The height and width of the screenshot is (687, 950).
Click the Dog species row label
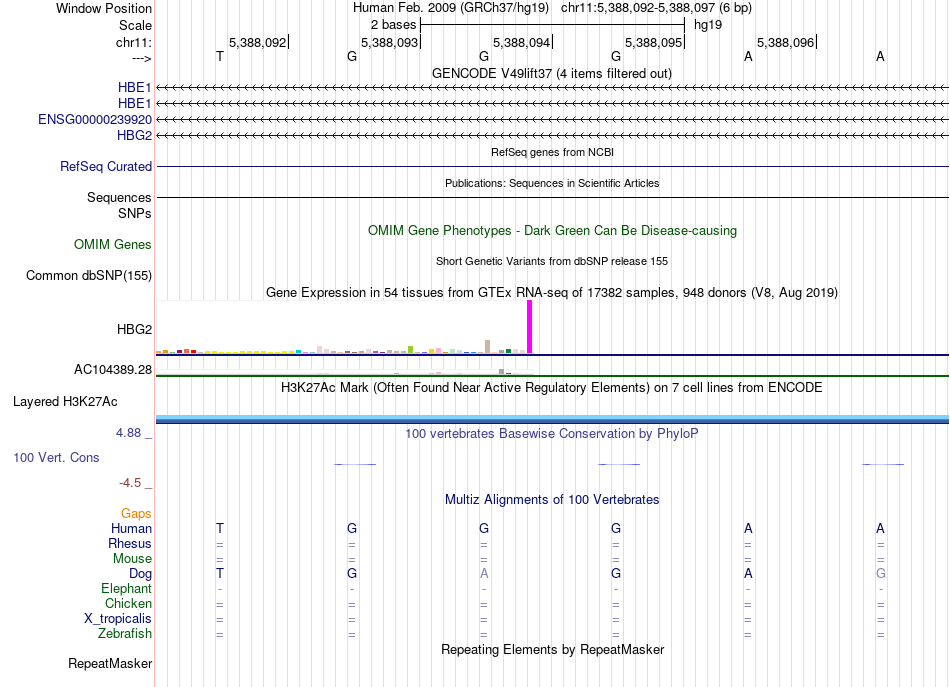click(x=140, y=574)
